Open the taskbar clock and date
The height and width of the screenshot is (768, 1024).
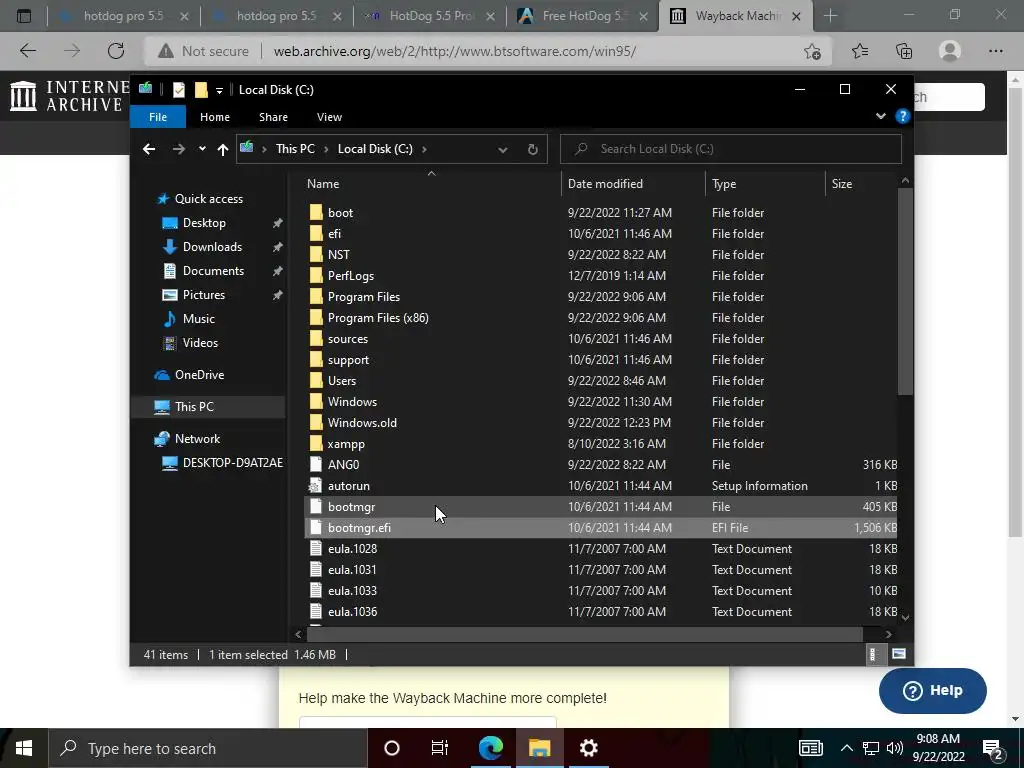[938, 748]
